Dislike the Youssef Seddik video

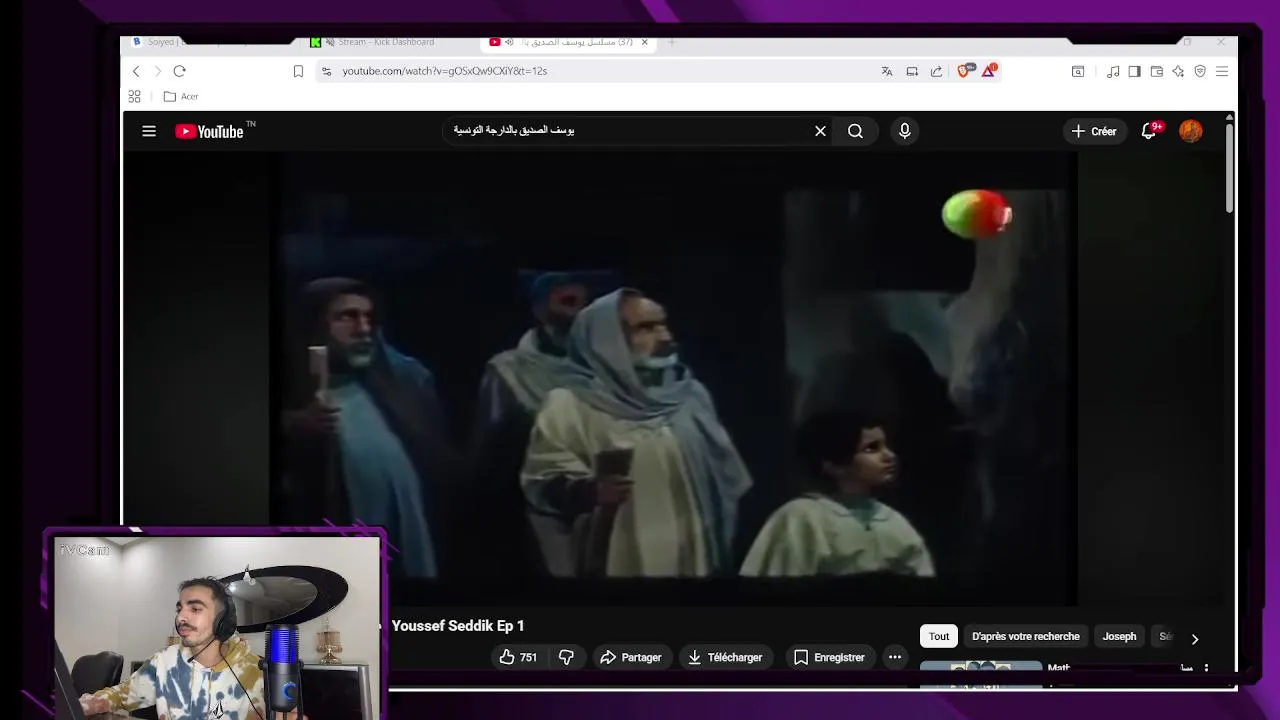(566, 657)
